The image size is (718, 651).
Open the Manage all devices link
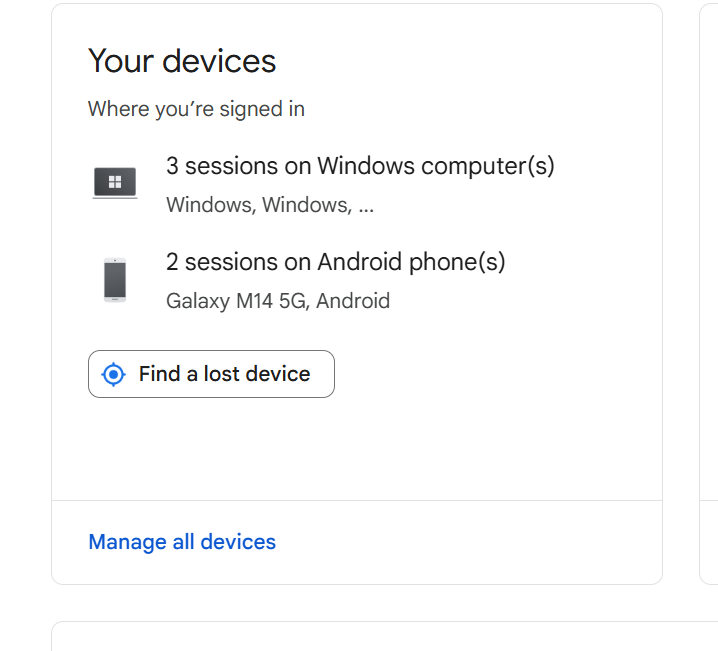182,542
